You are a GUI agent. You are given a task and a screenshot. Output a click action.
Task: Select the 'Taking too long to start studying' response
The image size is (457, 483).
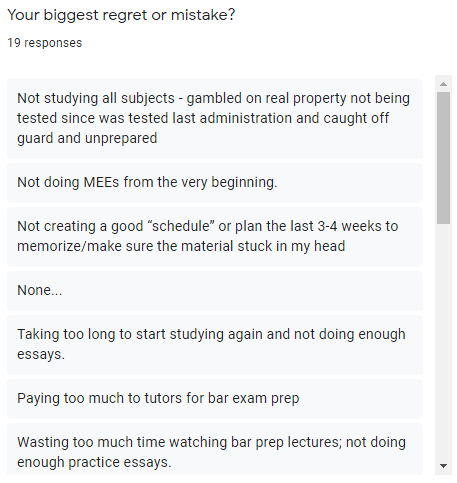(215, 345)
